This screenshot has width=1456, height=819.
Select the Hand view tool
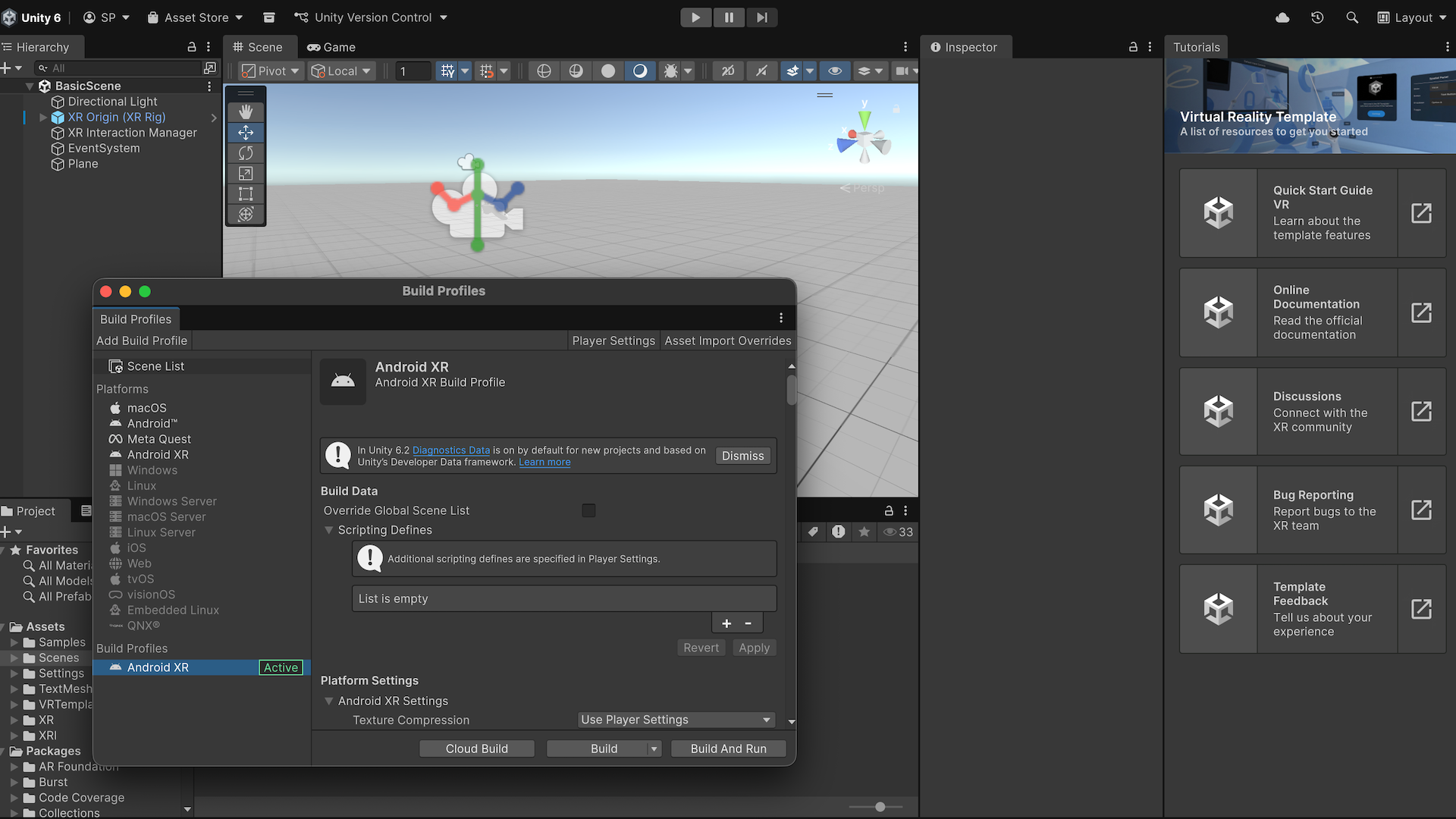point(246,112)
